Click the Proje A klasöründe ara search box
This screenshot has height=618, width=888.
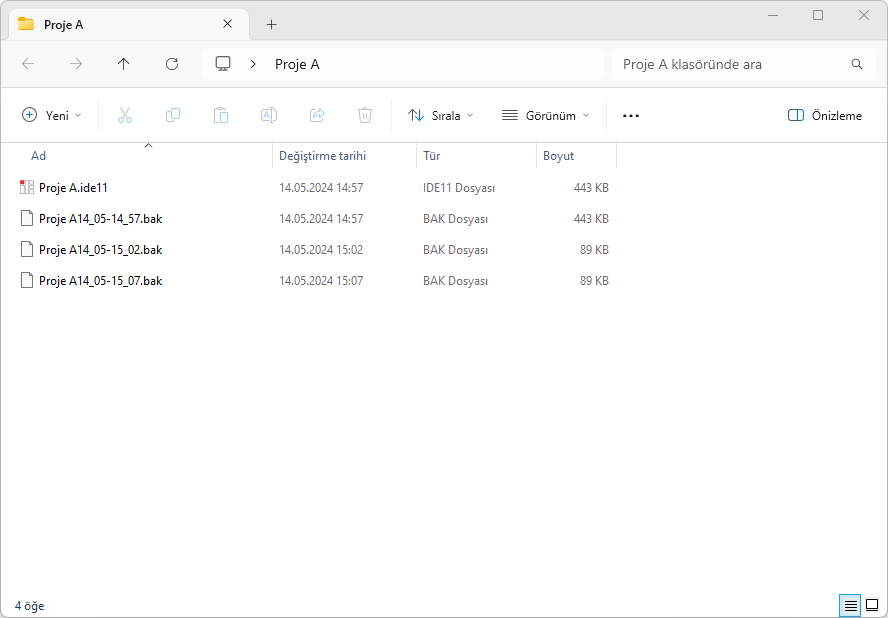click(730, 64)
